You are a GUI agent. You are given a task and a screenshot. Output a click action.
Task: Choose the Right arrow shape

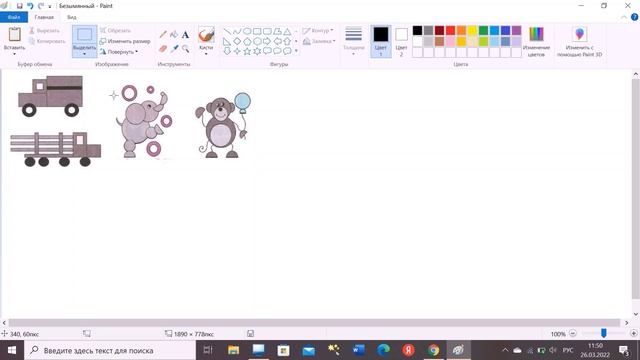point(267,41)
